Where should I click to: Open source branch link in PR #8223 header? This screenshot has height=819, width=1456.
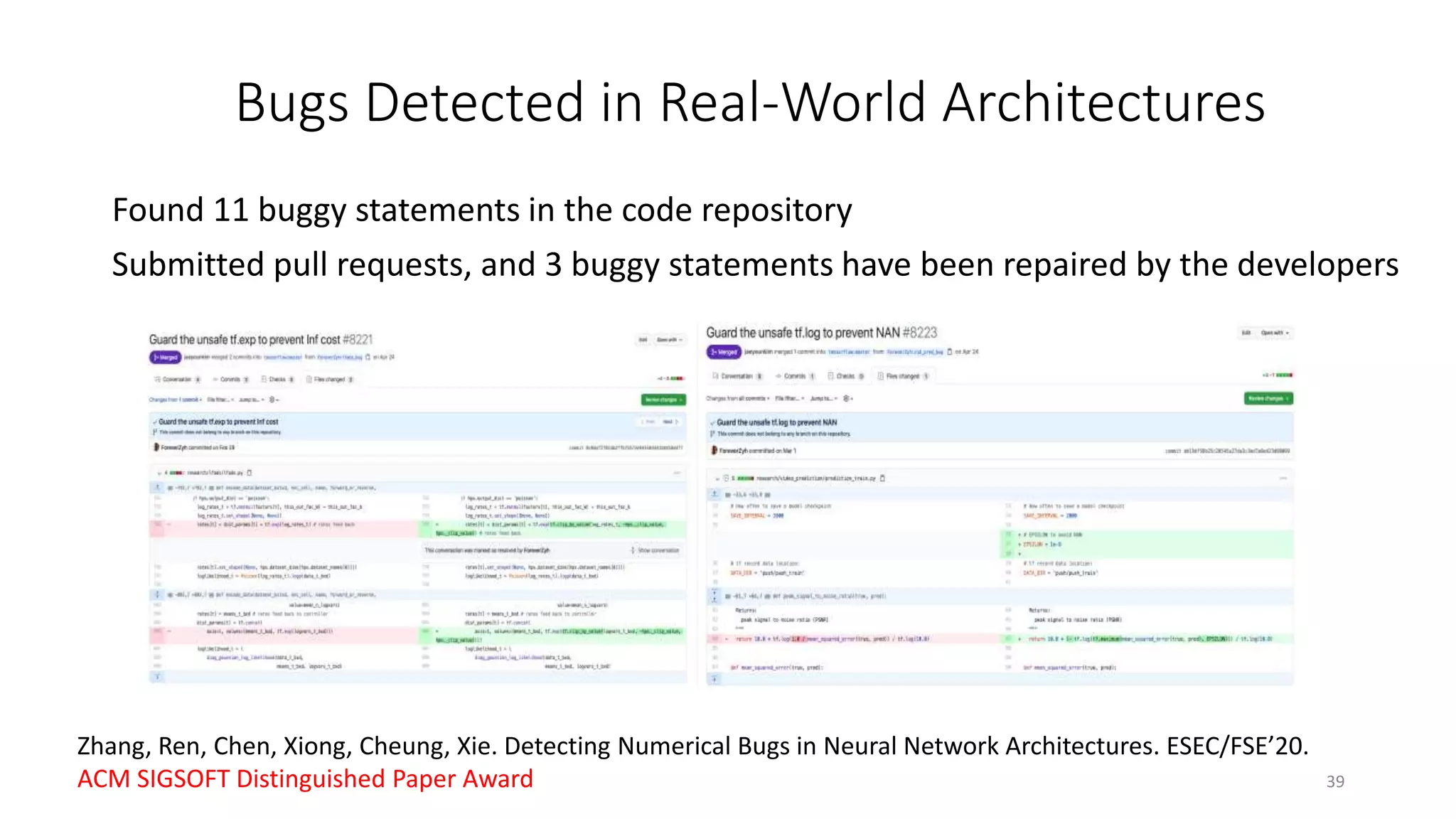coord(914,352)
